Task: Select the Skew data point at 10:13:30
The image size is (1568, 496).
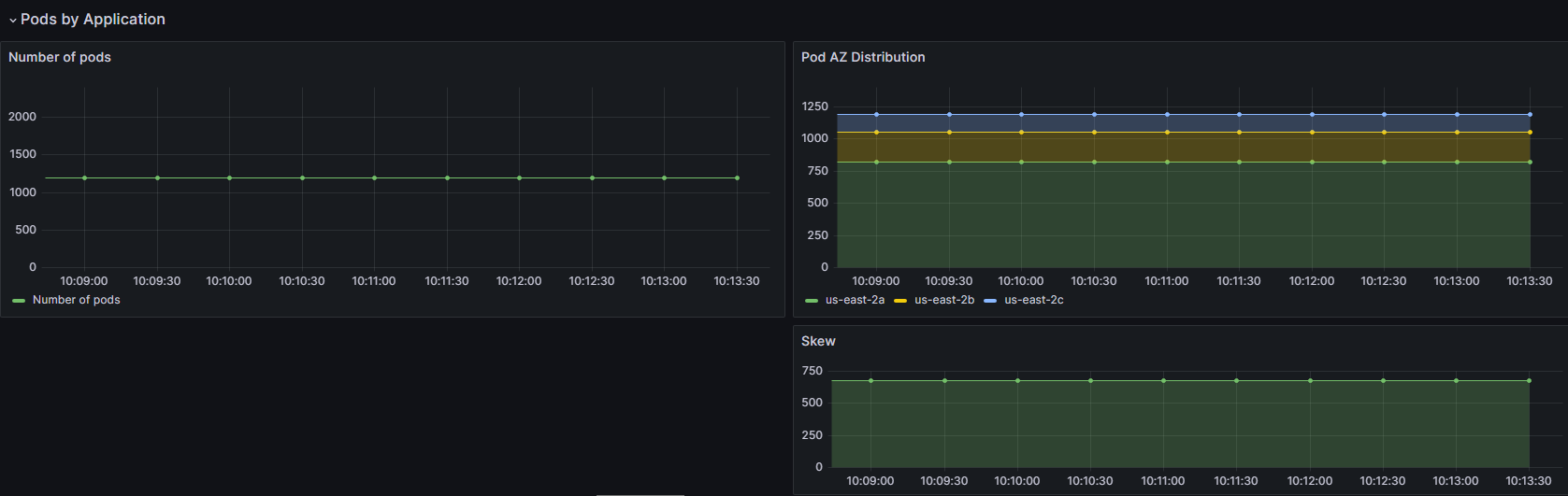Action: click(1529, 380)
